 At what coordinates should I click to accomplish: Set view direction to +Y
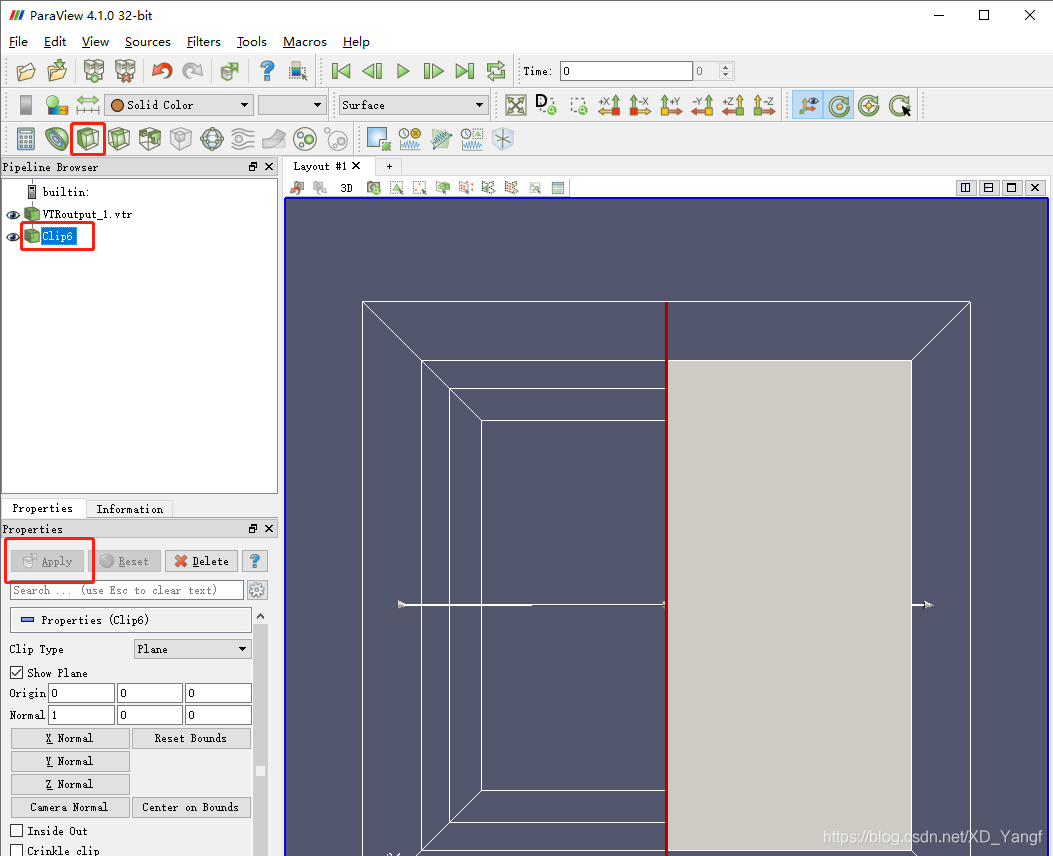point(671,105)
